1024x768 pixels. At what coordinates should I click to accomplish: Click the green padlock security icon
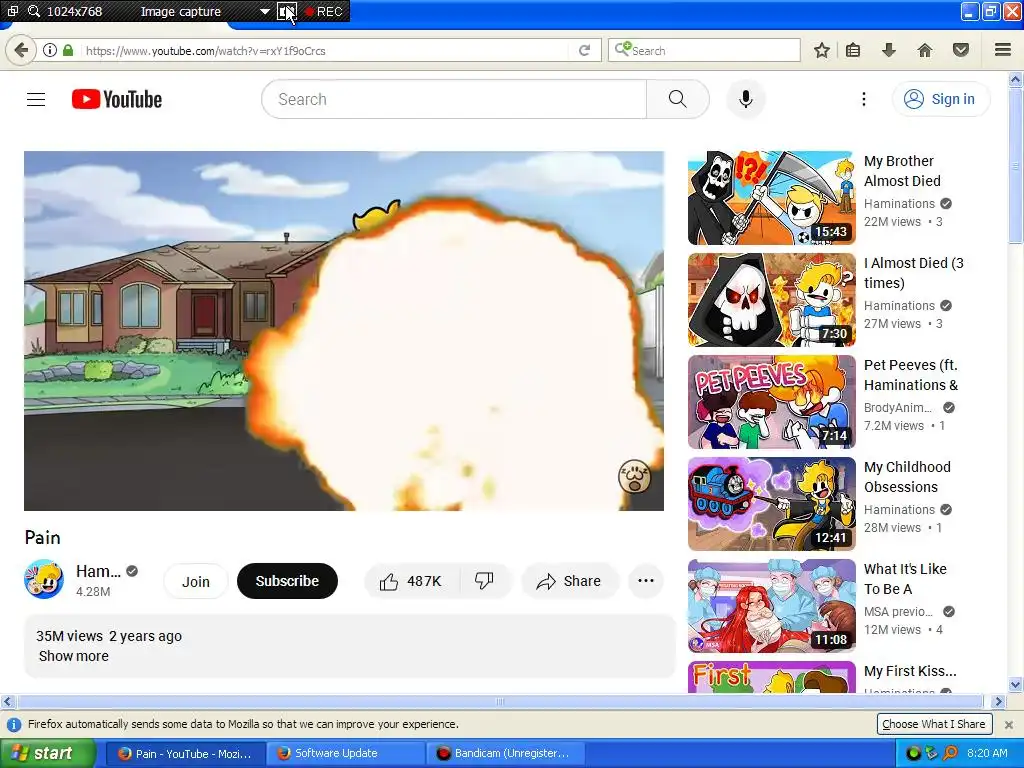(68, 50)
